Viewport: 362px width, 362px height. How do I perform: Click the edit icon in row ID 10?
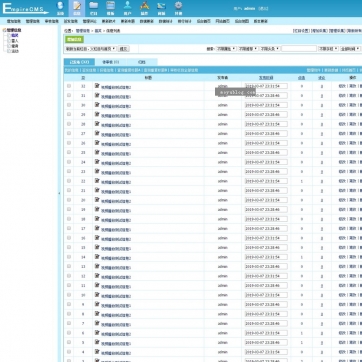(97, 295)
